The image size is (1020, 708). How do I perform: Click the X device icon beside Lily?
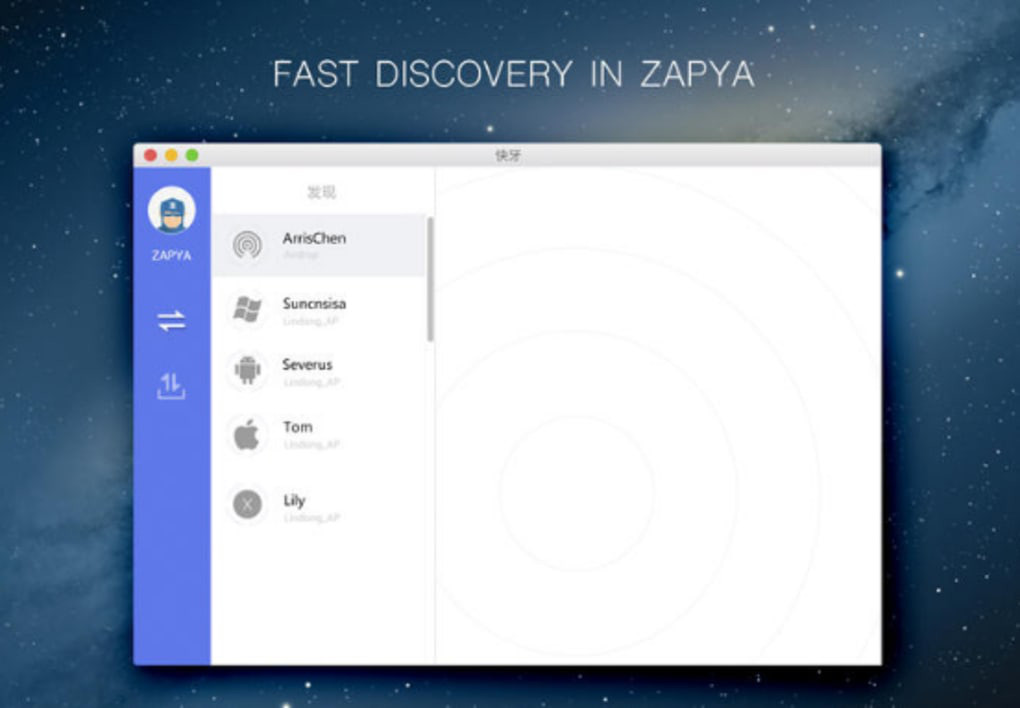tap(247, 504)
